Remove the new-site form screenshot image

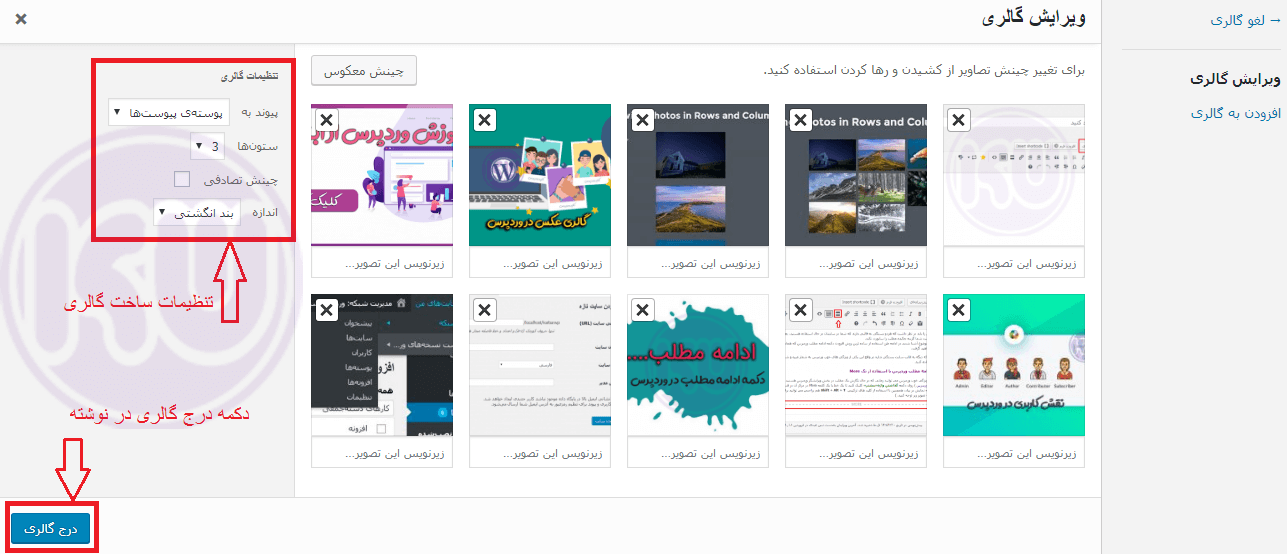484,310
